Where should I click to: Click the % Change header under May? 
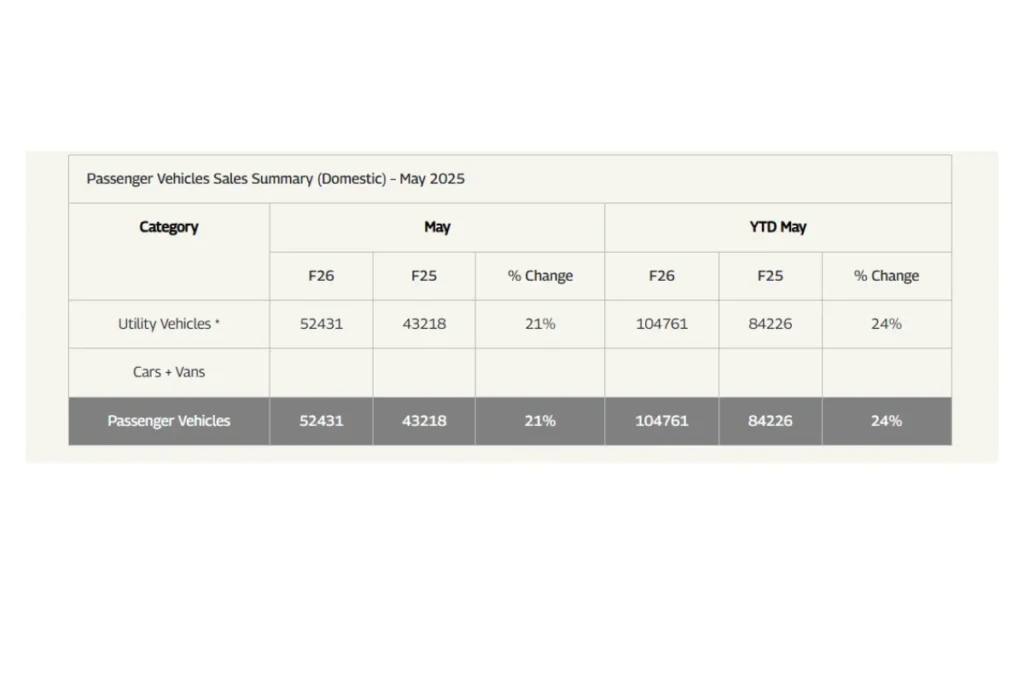[540, 276]
